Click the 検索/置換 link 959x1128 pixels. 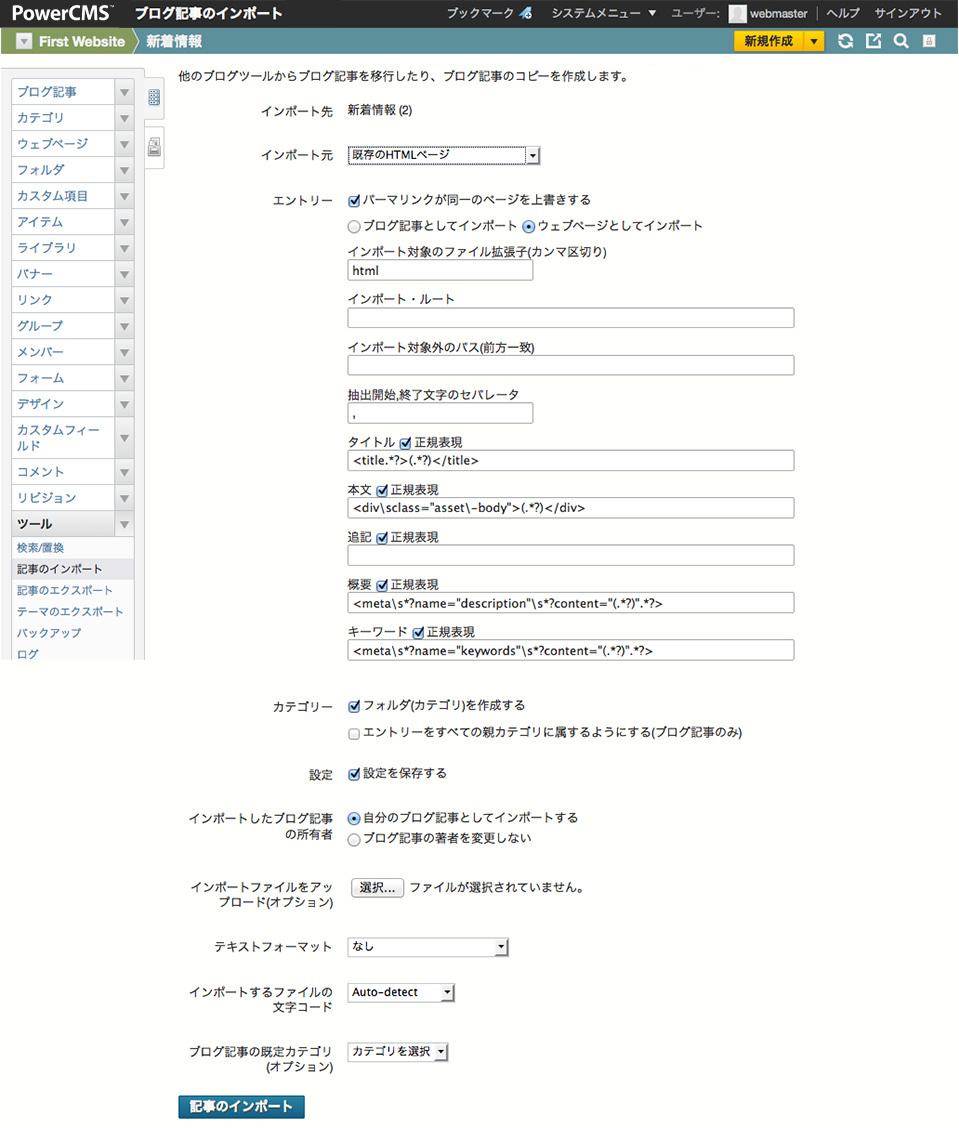click(x=40, y=547)
